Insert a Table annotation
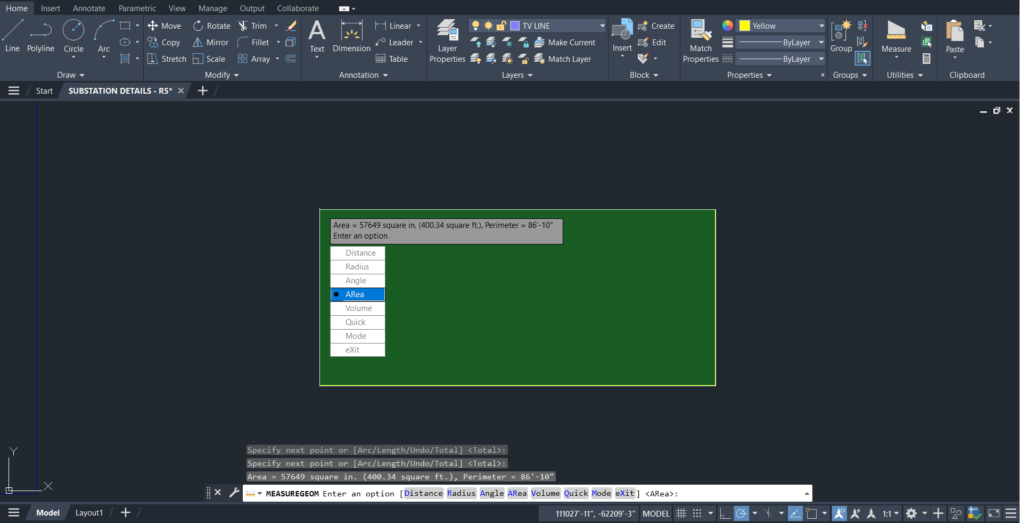Image resolution: width=1020 pixels, height=523 pixels. click(x=392, y=59)
